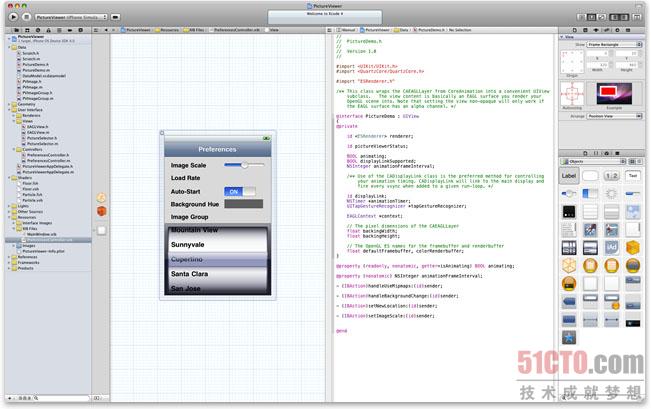The image size is (651, 409).
Task: Click the navigator filter search field
Action: (61, 398)
